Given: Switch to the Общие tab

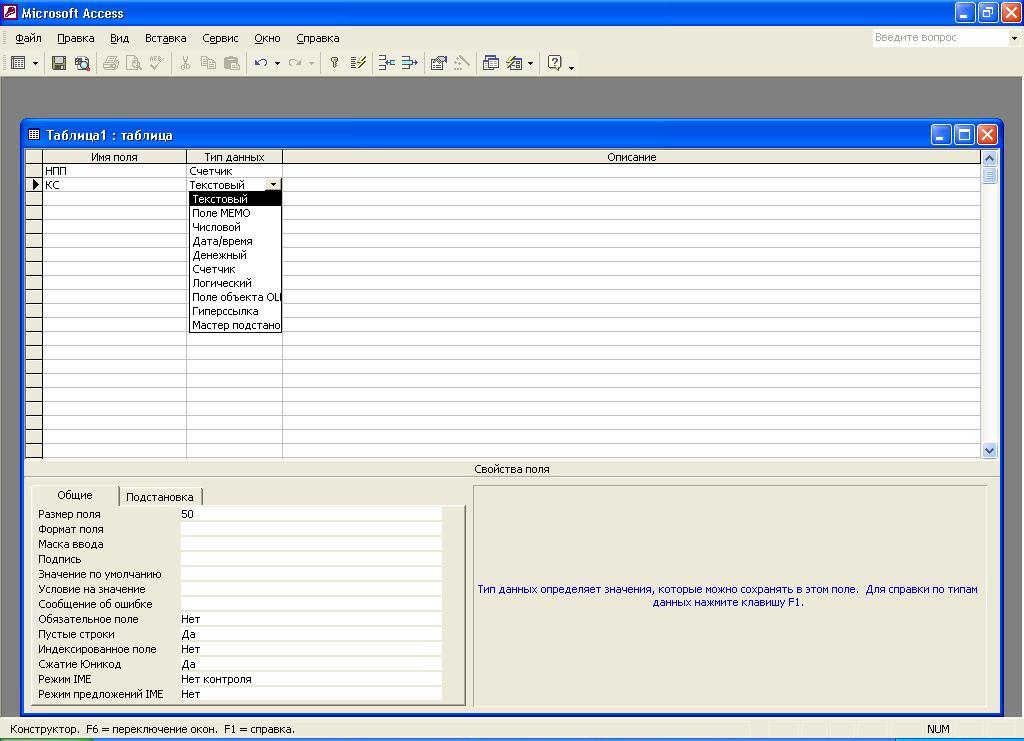Looking at the screenshot, I should tap(75, 496).
